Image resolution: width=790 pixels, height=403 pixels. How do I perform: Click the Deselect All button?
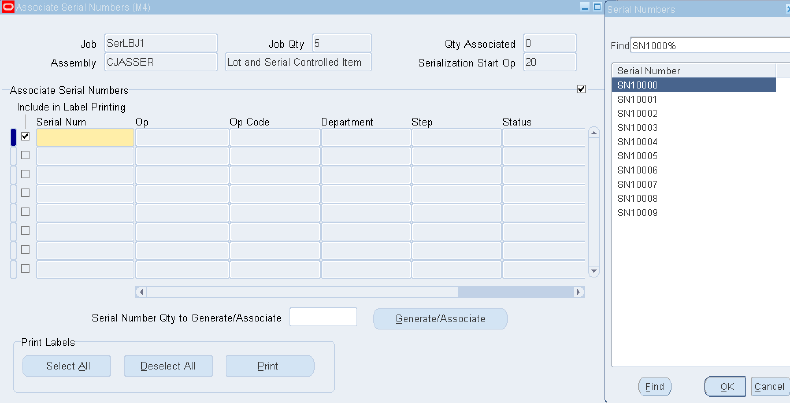click(x=168, y=366)
